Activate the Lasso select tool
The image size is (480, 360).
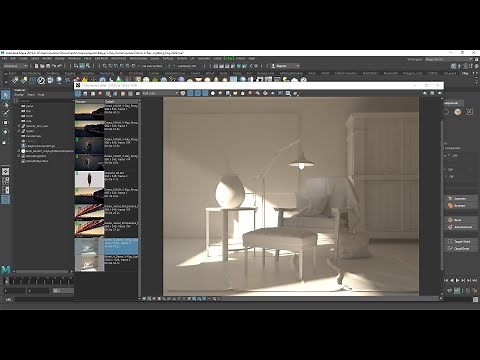pos(5,105)
